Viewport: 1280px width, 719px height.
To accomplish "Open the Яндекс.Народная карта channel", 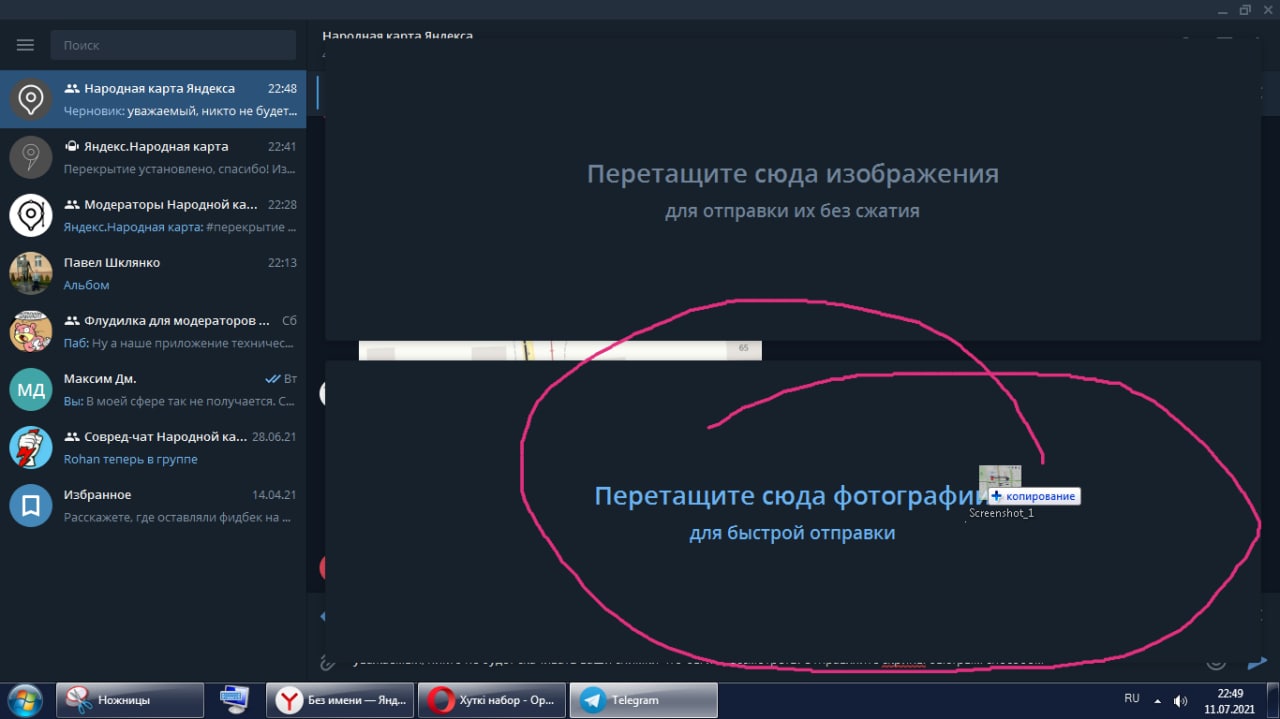I will (x=153, y=157).
